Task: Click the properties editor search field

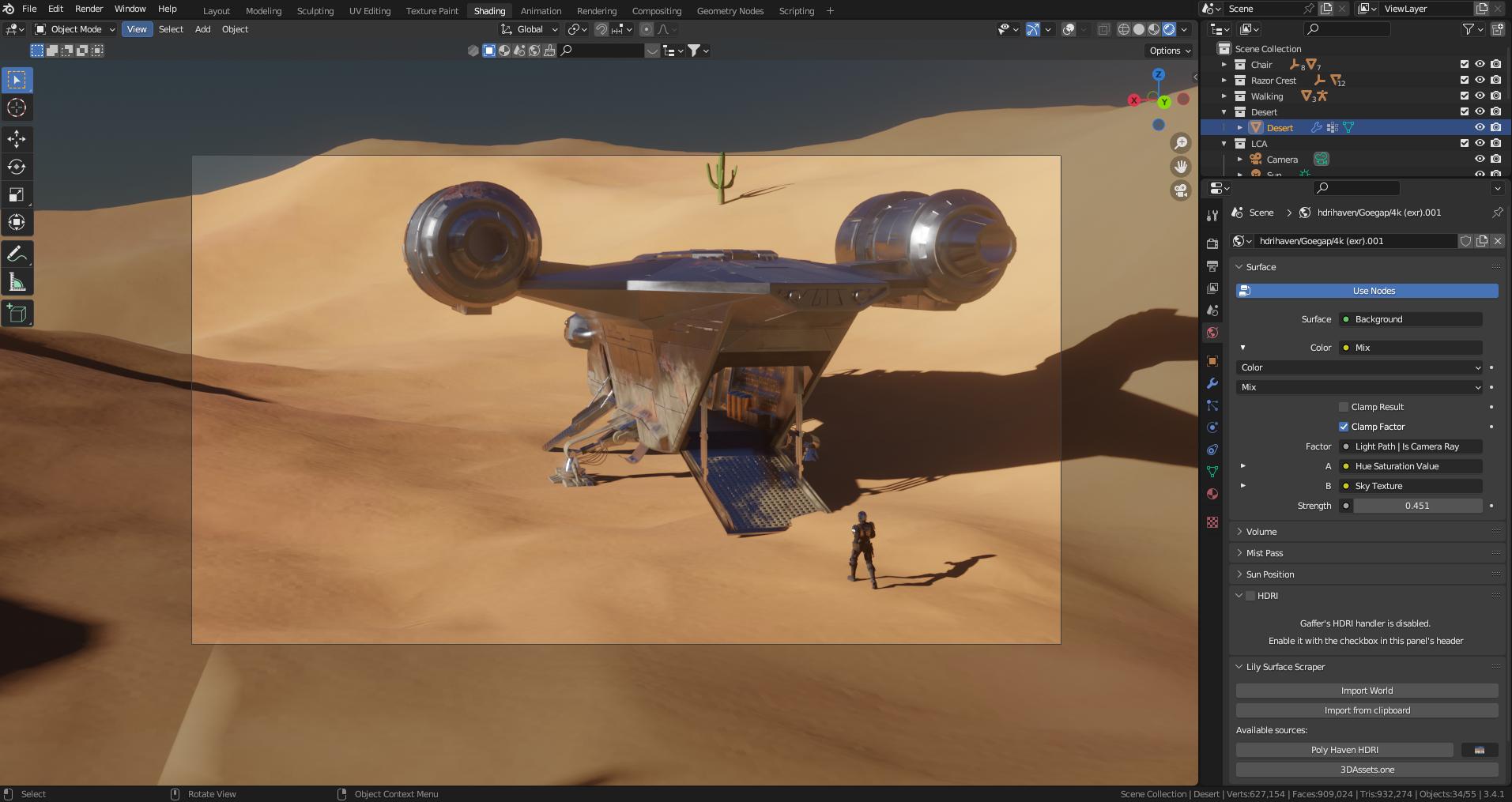Action: [1356, 188]
